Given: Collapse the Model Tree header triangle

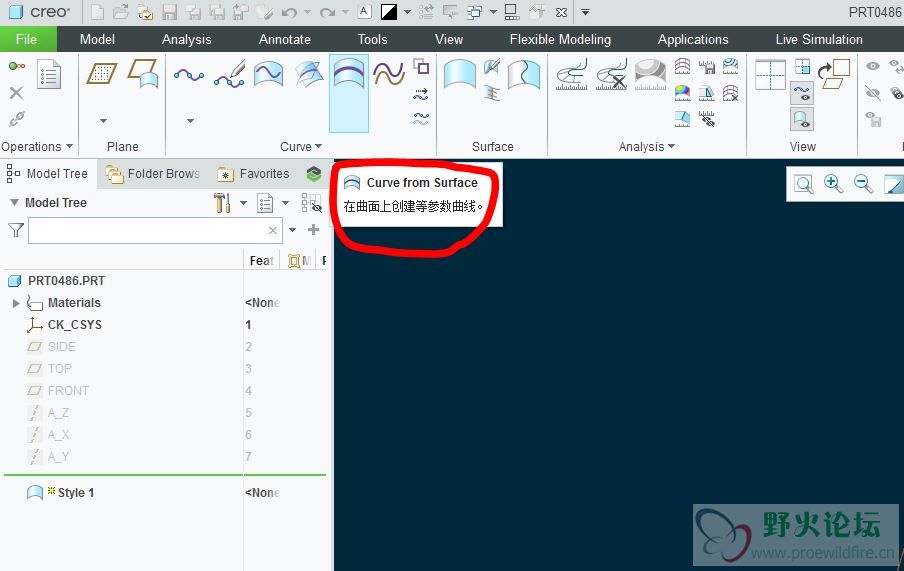Looking at the screenshot, I should 14,202.
